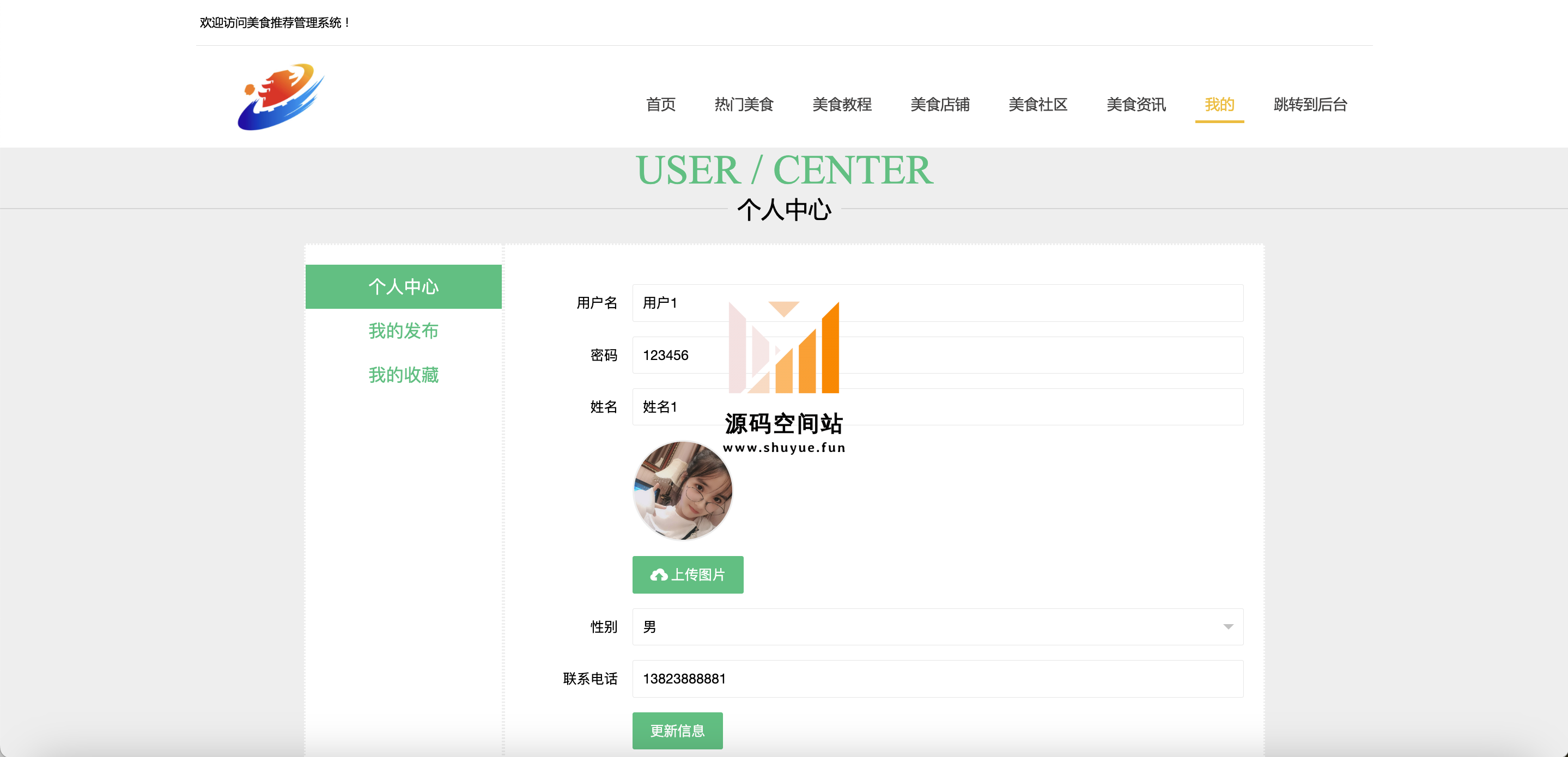Viewport: 1568px width, 757px height.
Task: Click the site logo icon
Action: 281,97
